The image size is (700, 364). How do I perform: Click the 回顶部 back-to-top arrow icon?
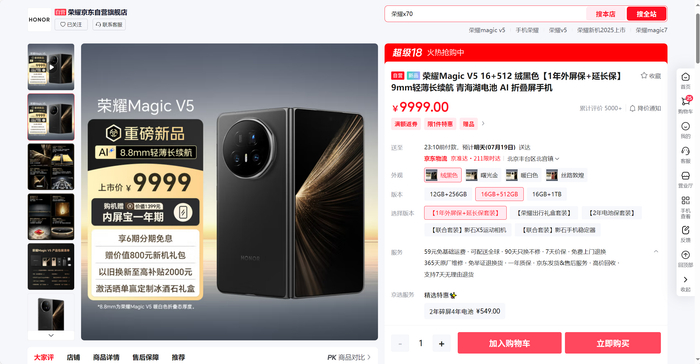pos(685,255)
